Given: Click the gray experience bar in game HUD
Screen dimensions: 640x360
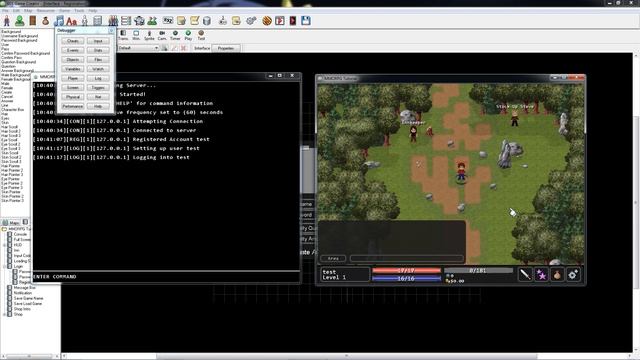Looking at the screenshot, I should pos(478,270).
